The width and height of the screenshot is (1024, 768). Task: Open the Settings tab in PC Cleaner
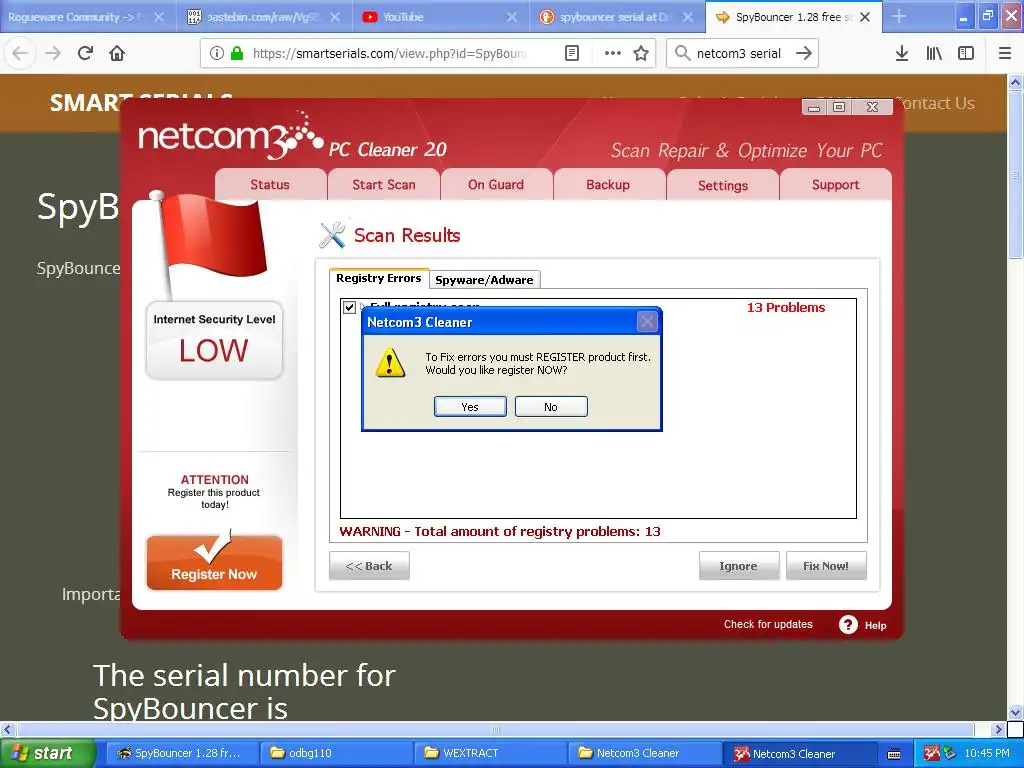pyautogui.click(x=722, y=185)
